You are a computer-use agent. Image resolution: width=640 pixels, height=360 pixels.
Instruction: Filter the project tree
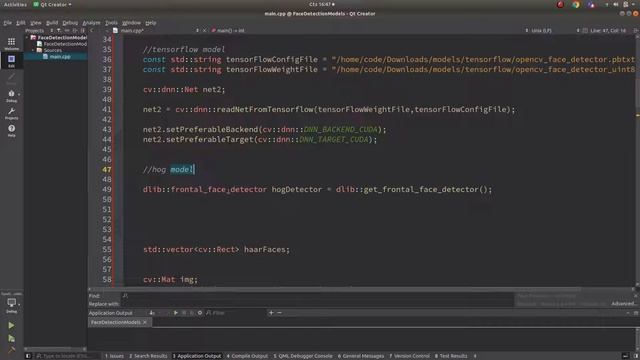59,31
